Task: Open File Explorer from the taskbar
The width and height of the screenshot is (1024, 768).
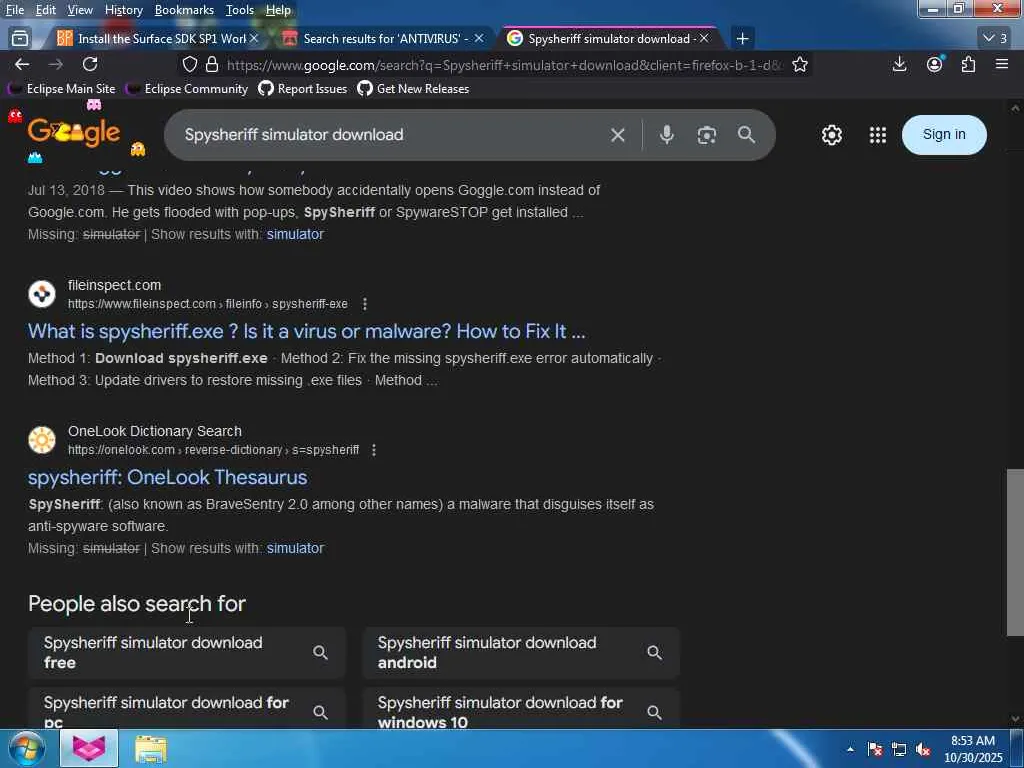Action: pos(151,749)
